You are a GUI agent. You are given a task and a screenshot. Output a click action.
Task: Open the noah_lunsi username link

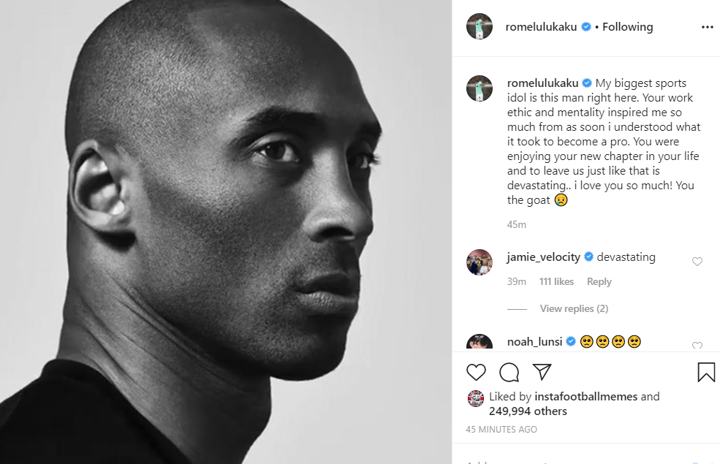click(x=534, y=342)
